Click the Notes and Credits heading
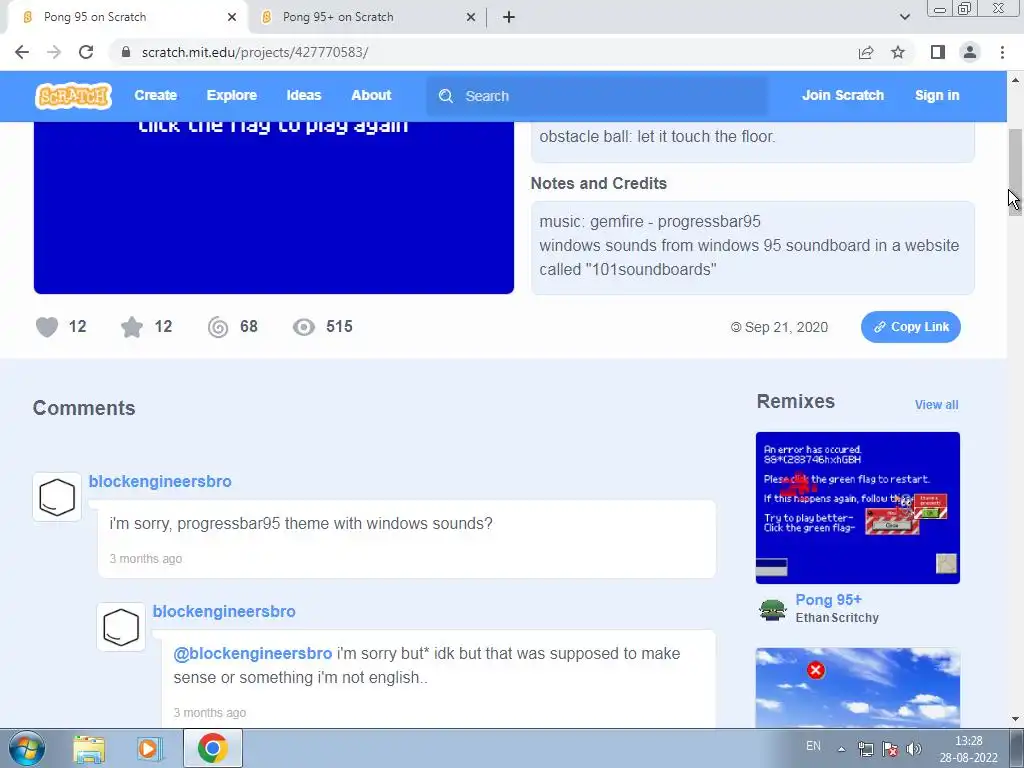 click(x=599, y=184)
